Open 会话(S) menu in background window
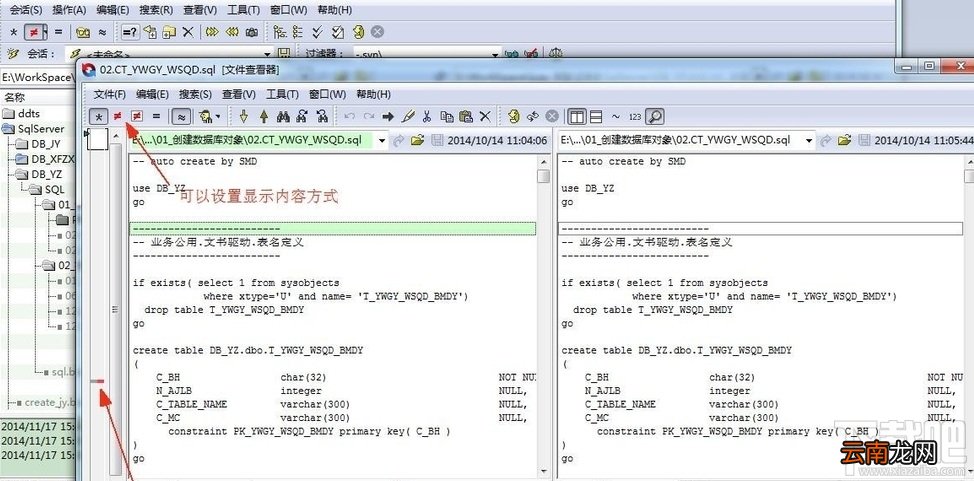The image size is (974, 481). click(26, 10)
